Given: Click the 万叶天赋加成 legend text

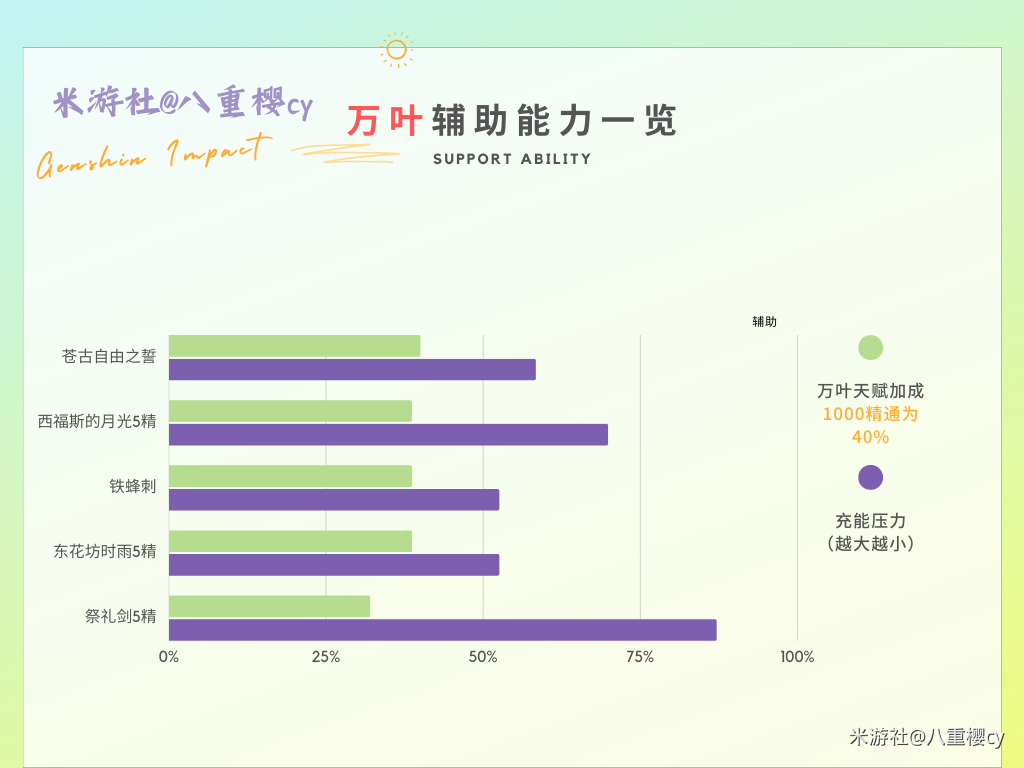Looking at the screenshot, I should [x=871, y=391].
